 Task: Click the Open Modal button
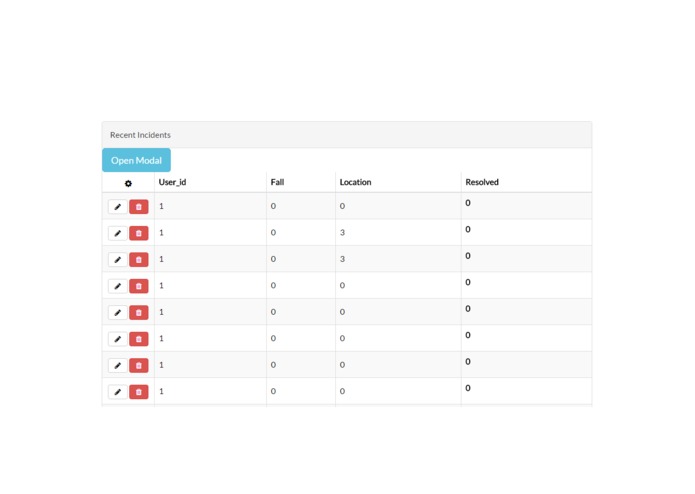pyautogui.click(x=136, y=160)
